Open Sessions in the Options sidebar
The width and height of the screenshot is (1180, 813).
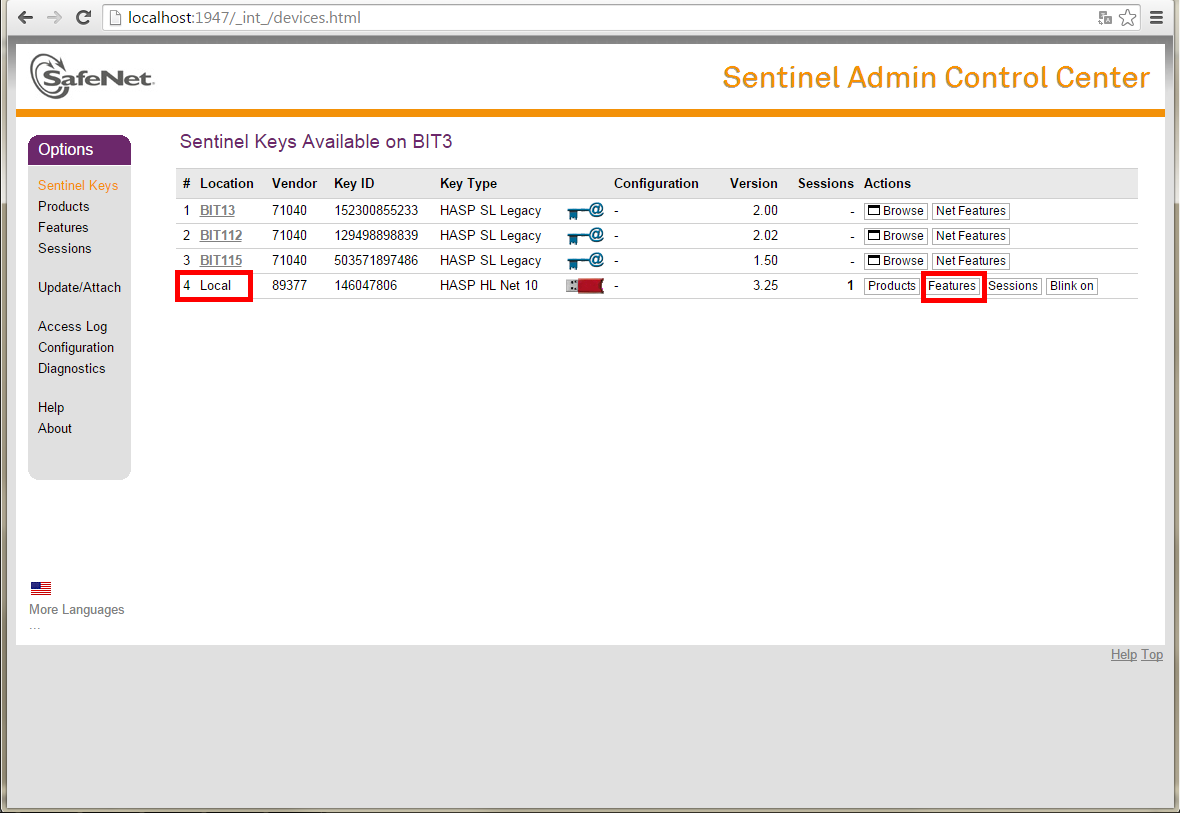click(x=65, y=248)
